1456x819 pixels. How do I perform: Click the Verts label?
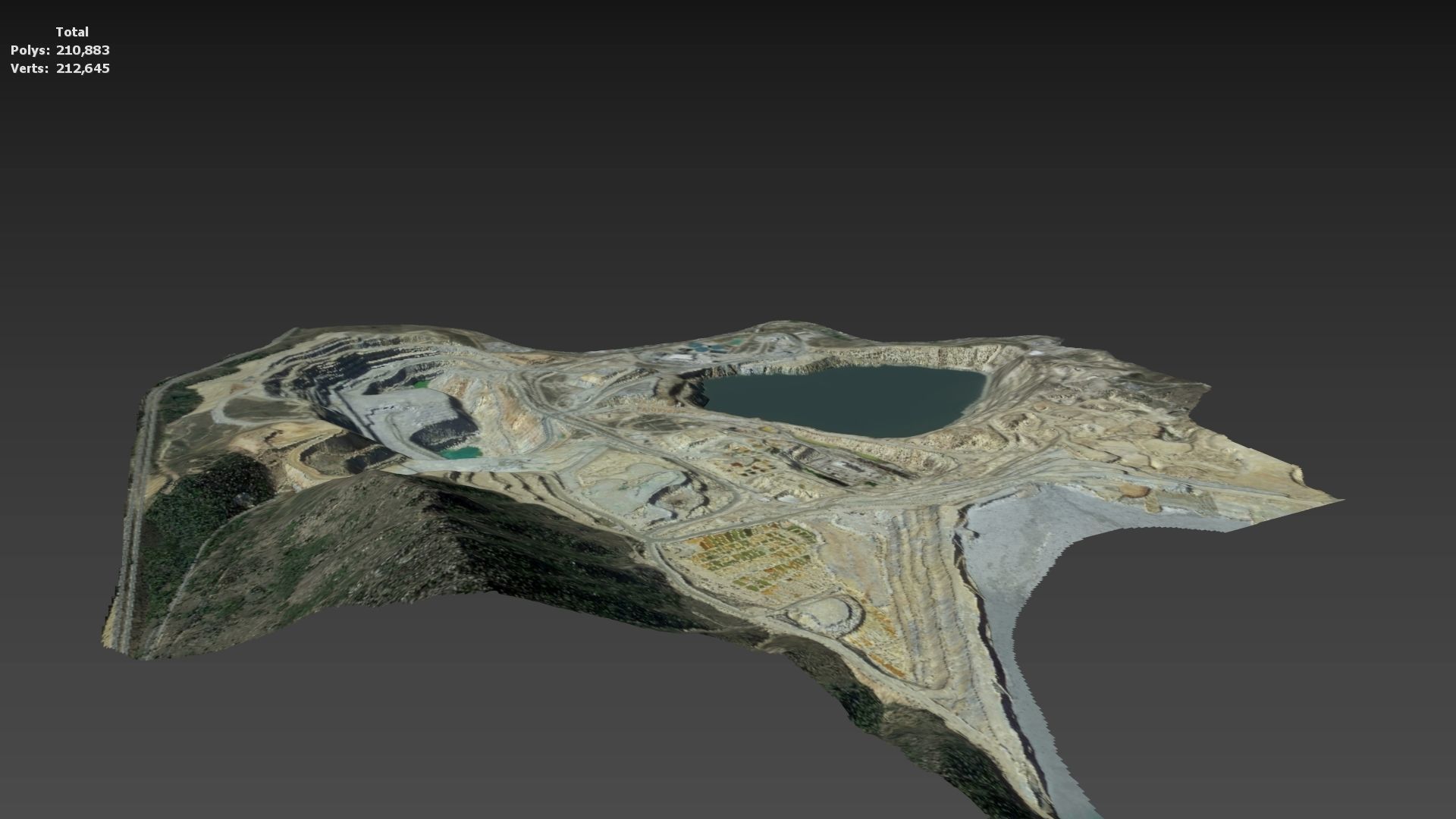pos(30,68)
